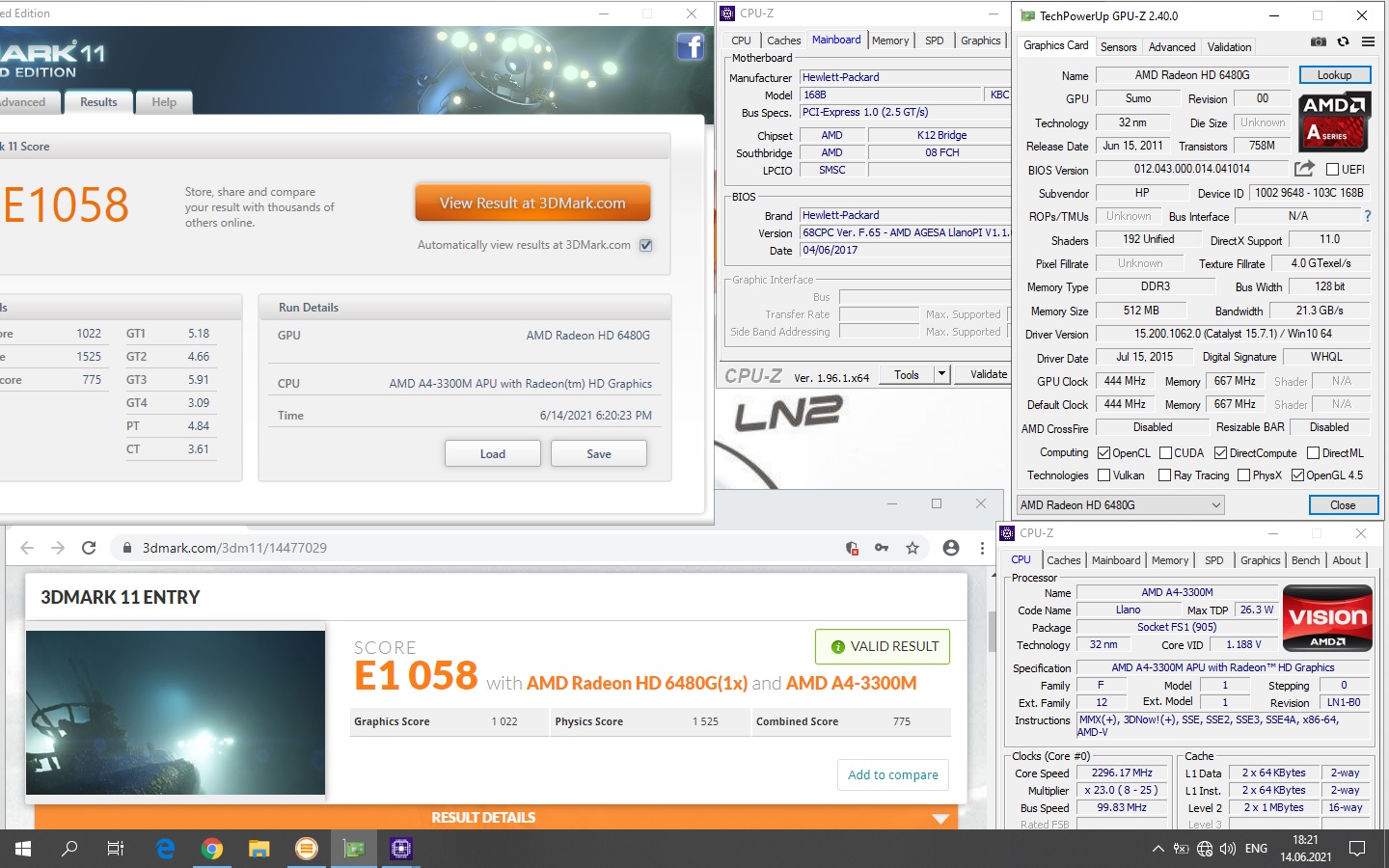
Task: Toggle UEFI checkbox in GPU-Z
Action: 1332,170
